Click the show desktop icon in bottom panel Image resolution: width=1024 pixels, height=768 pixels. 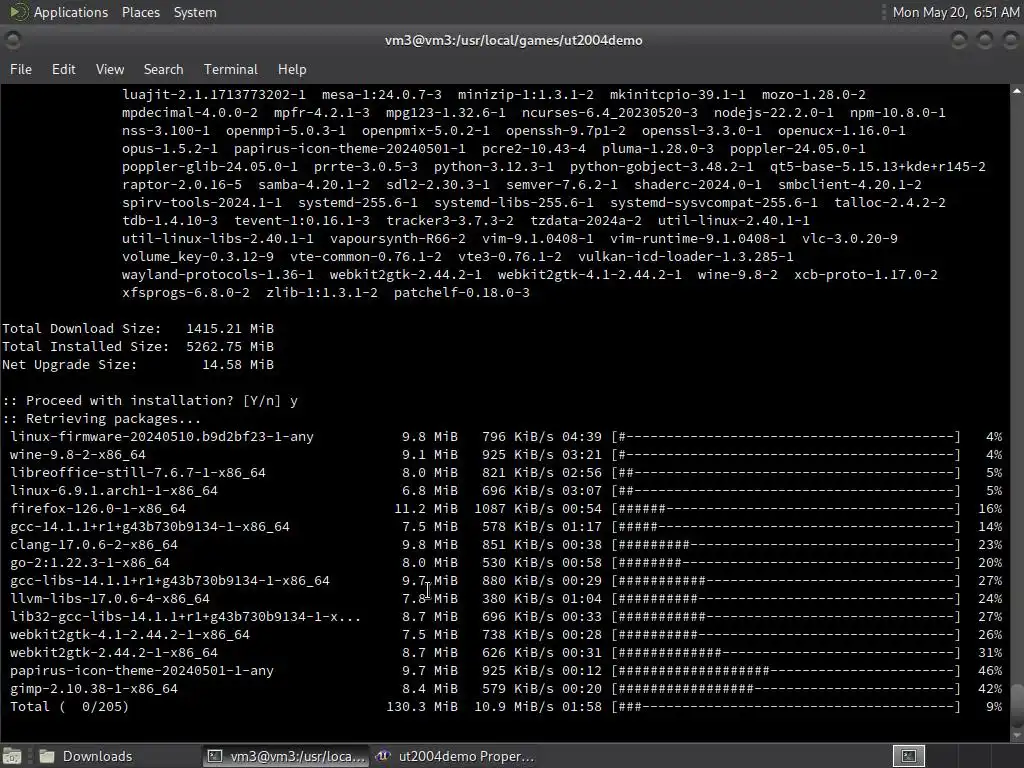[12, 756]
